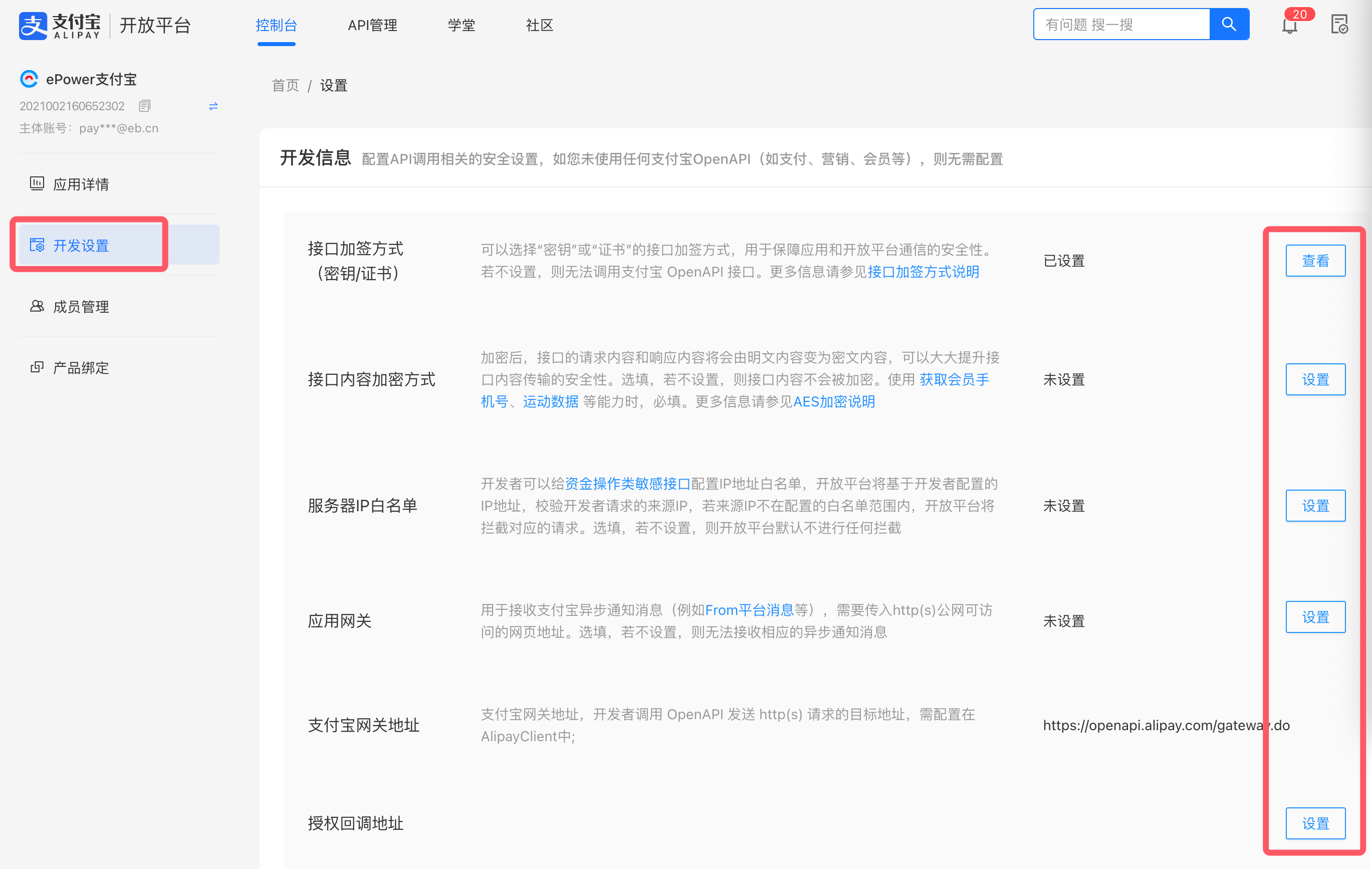The height and width of the screenshot is (869, 1372).
Task: Click the 已设置 status text
Action: pyautogui.click(x=1064, y=261)
